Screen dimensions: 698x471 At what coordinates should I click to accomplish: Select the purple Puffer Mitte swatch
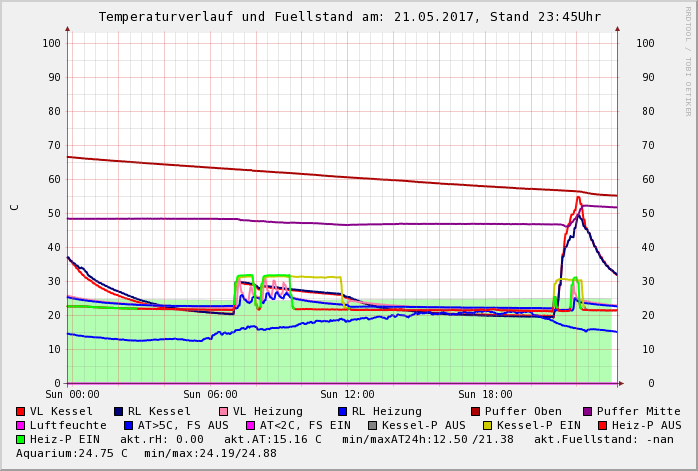tap(587, 411)
